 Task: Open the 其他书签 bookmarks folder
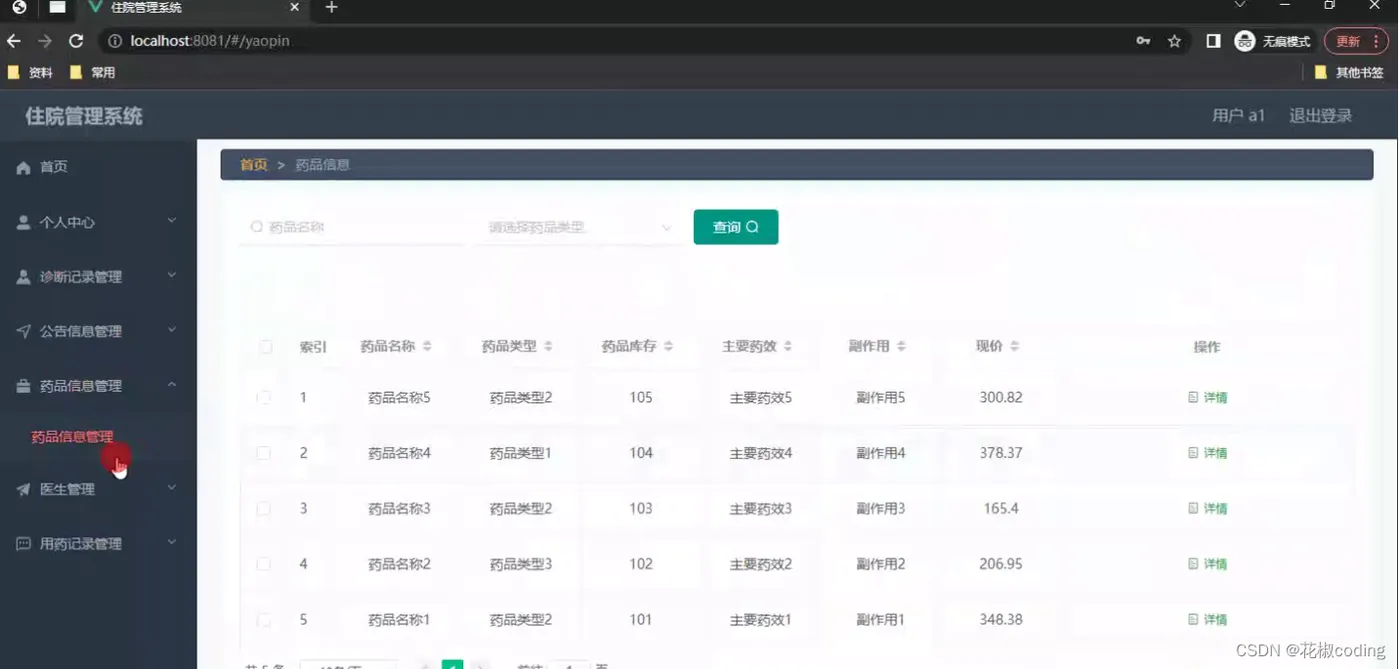pyautogui.click(x=1349, y=73)
